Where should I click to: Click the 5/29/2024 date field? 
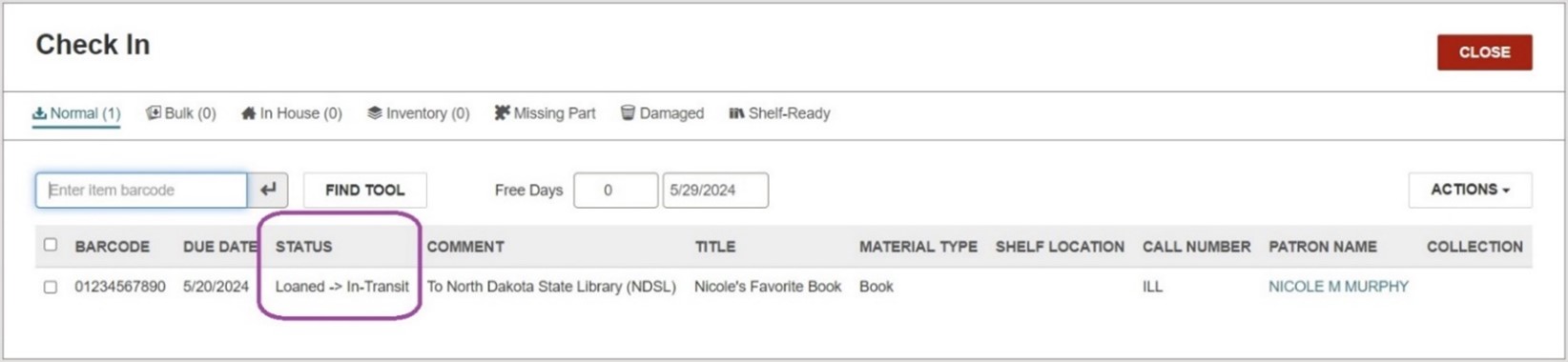pos(715,190)
